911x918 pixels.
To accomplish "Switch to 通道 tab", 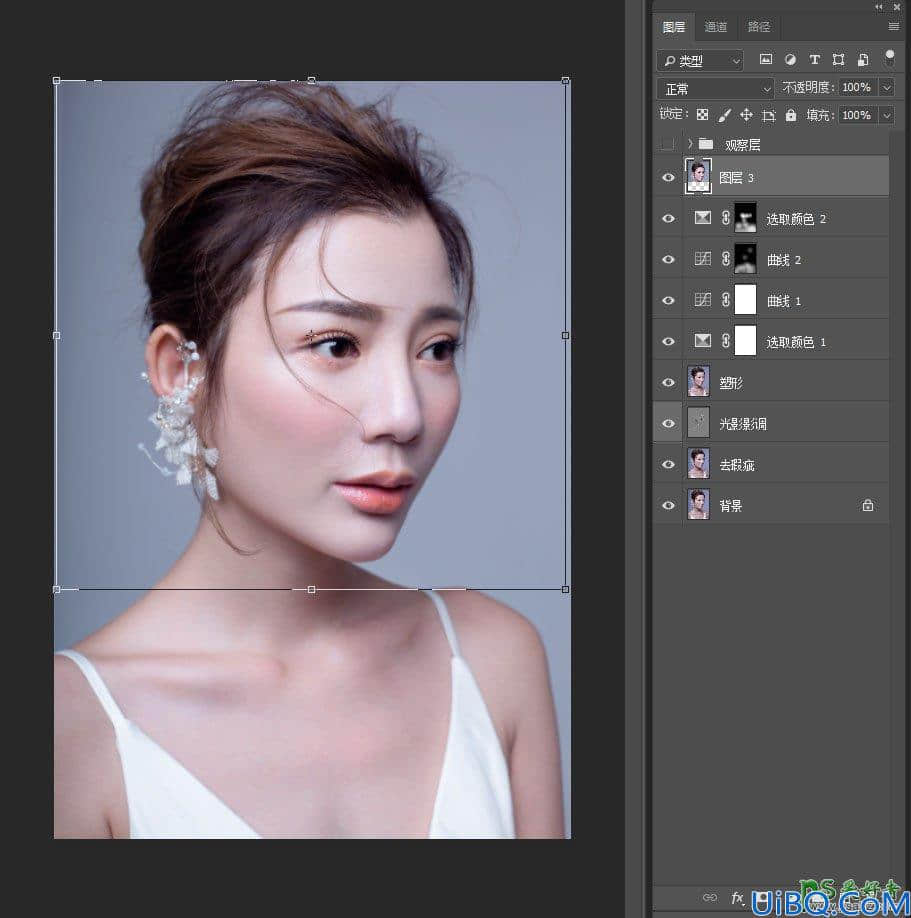I will coord(715,26).
